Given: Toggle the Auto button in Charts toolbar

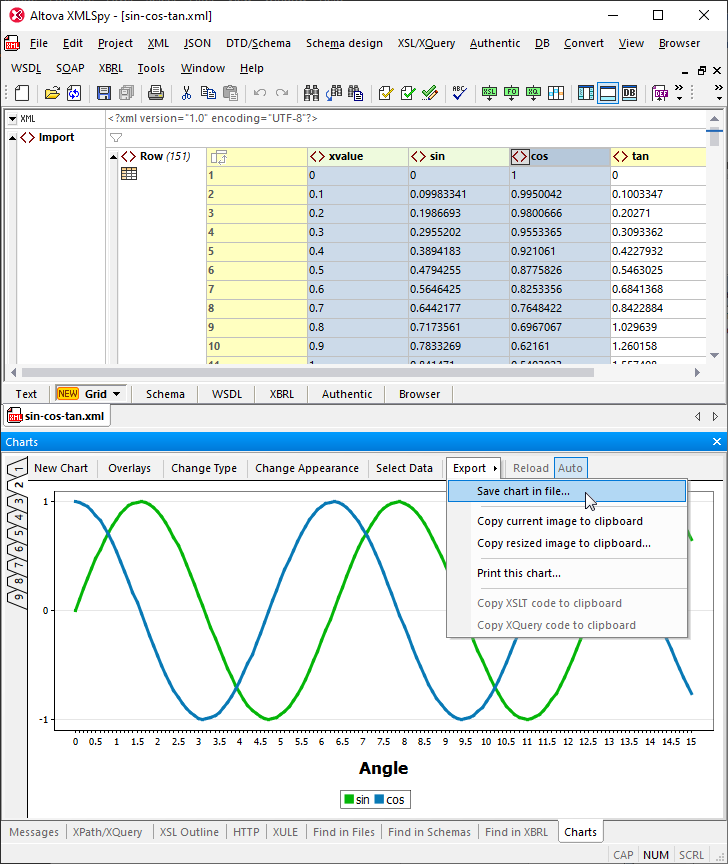Looking at the screenshot, I should pyautogui.click(x=570, y=468).
